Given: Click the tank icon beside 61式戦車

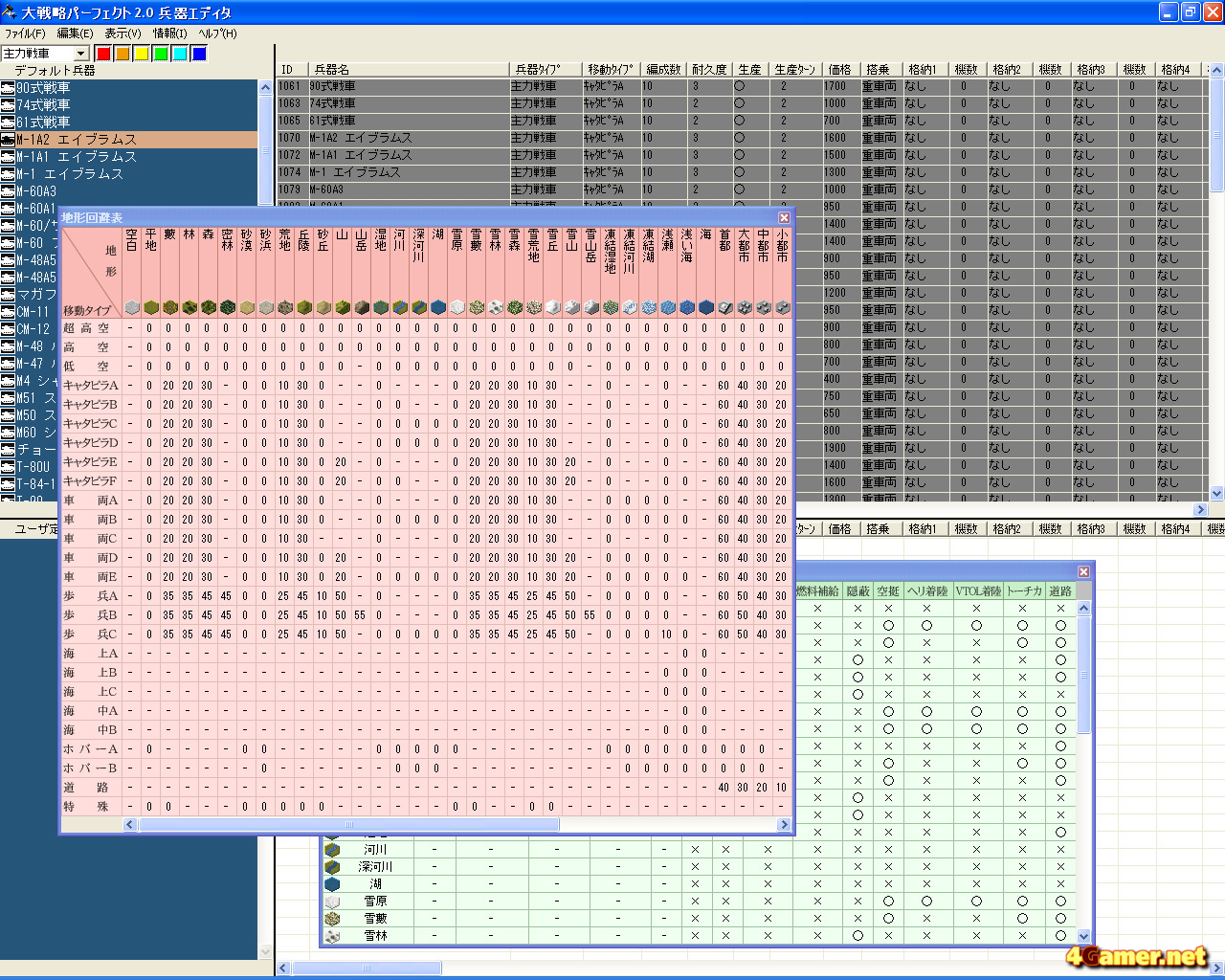Looking at the screenshot, I should pos(8,122).
